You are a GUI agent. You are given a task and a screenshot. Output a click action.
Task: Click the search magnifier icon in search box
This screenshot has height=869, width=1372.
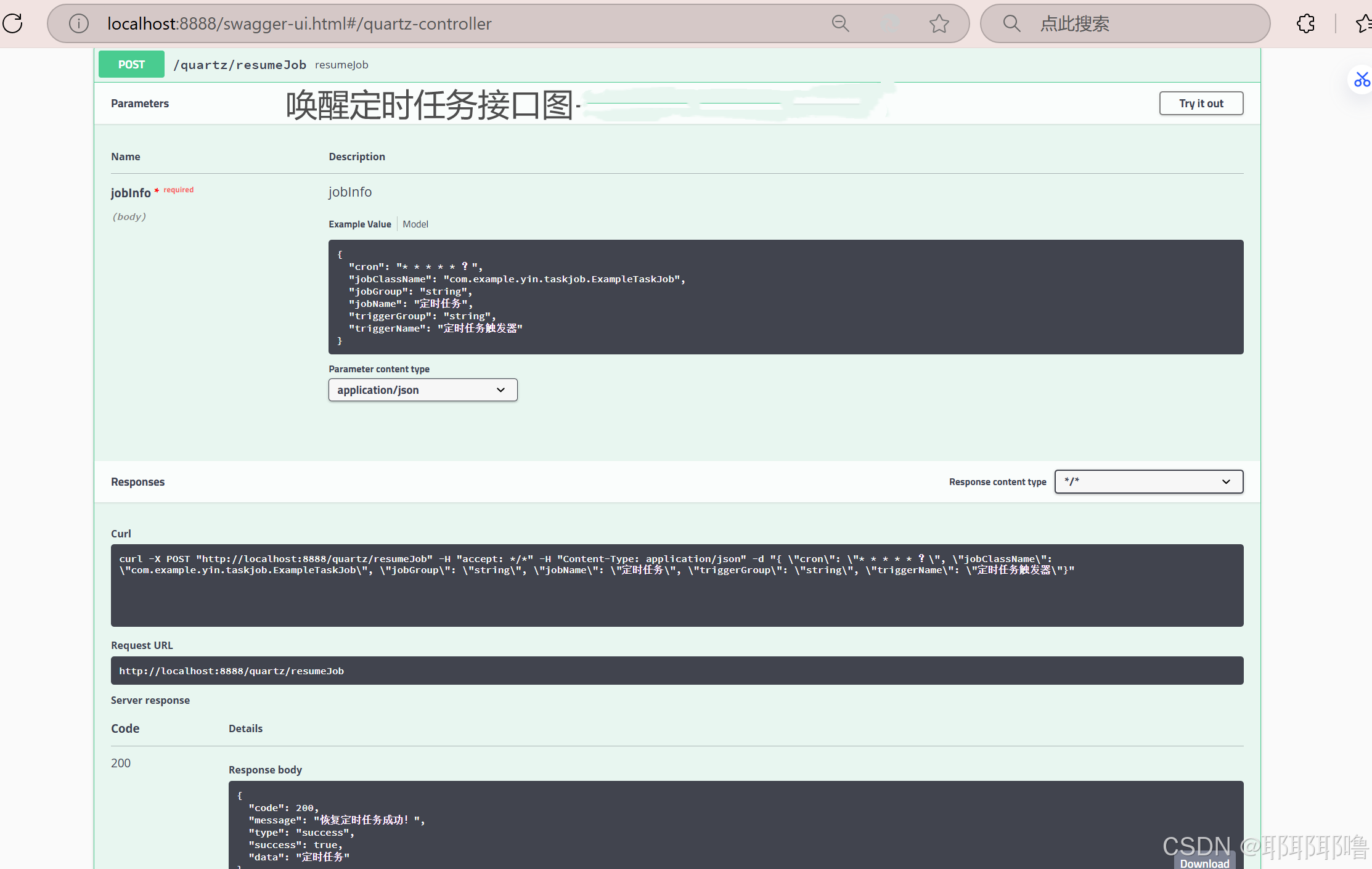[1011, 23]
